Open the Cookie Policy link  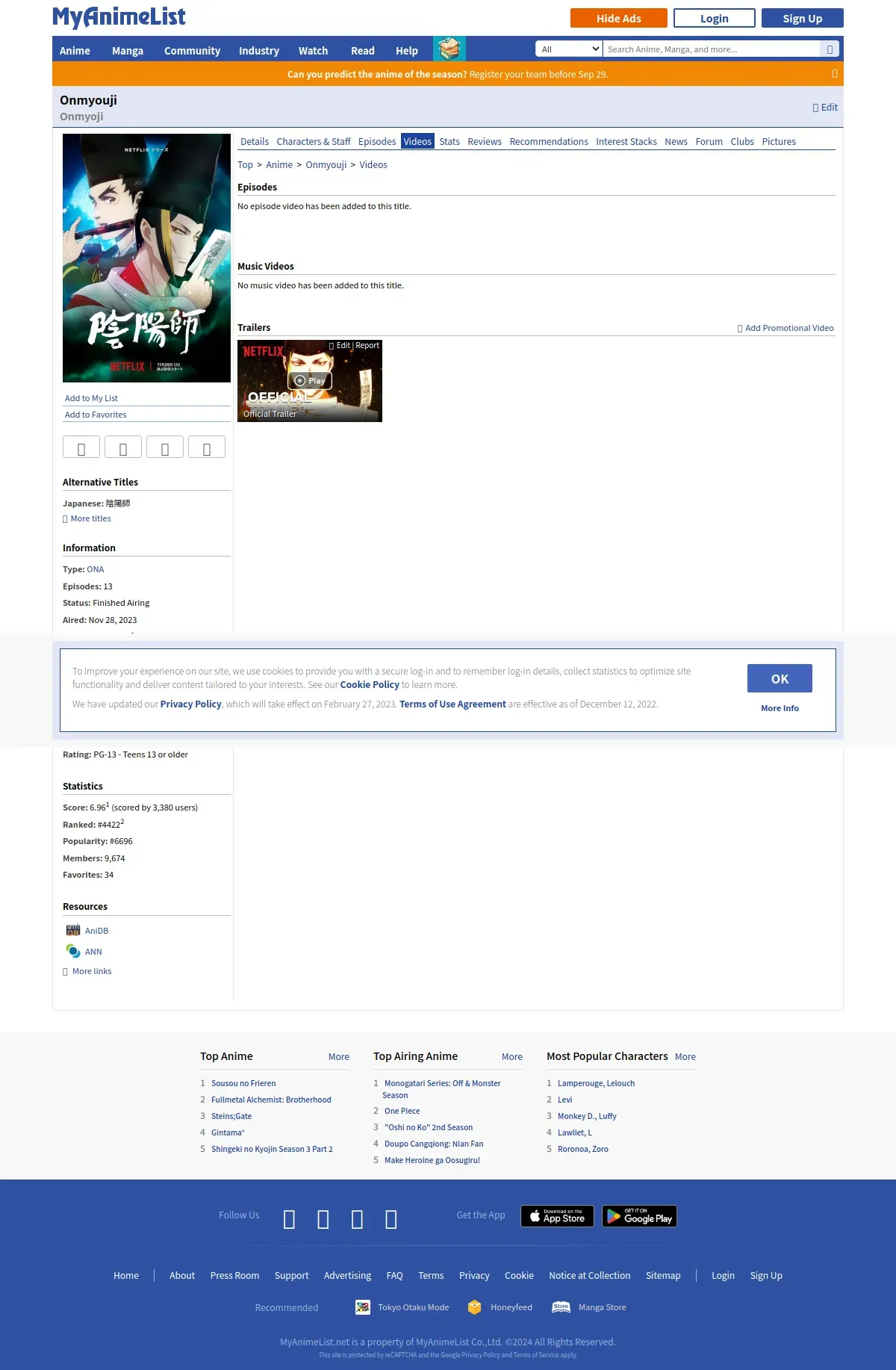pyautogui.click(x=370, y=684)
